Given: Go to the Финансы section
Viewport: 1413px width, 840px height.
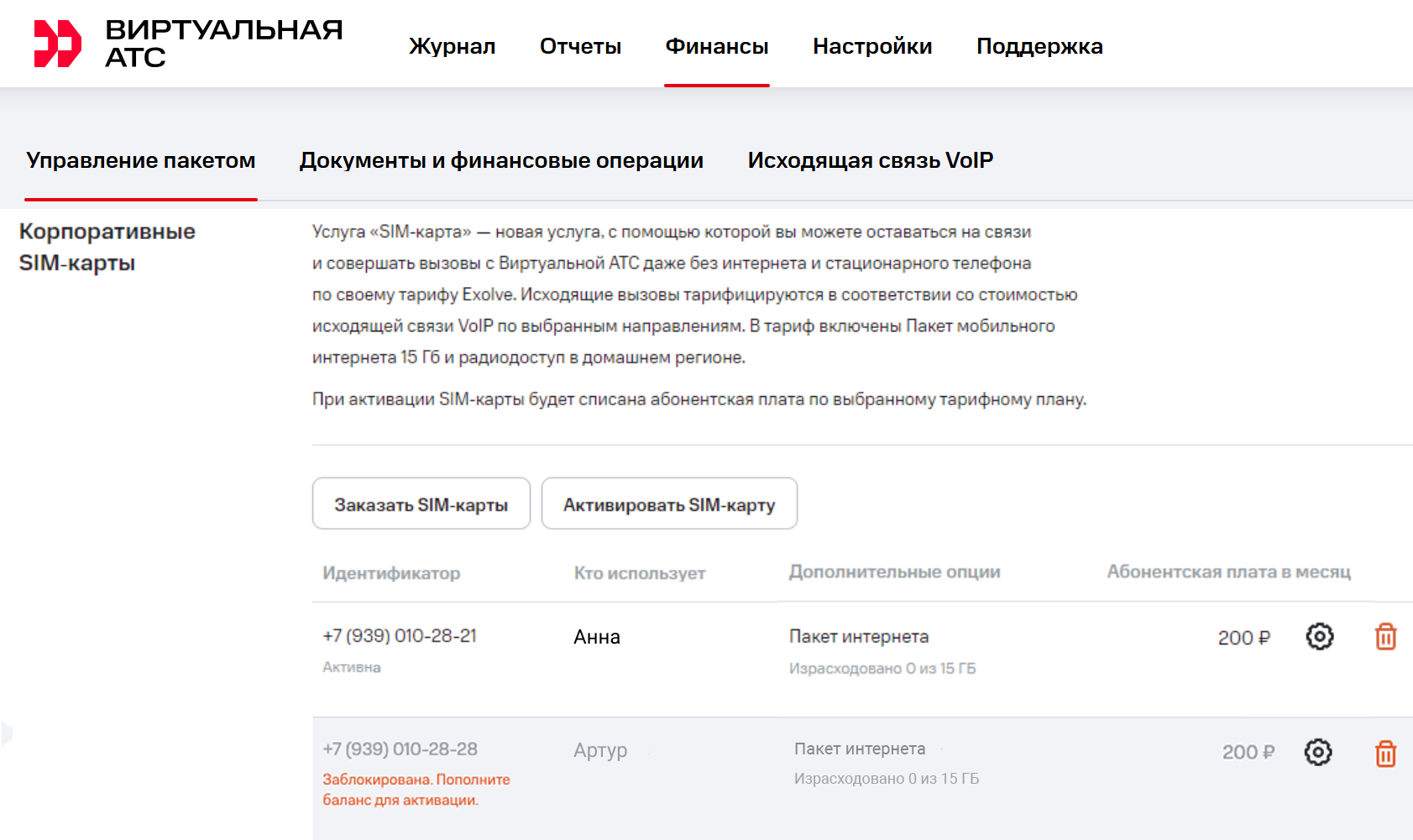Looking at the screenshot, I should pos(716,46).
